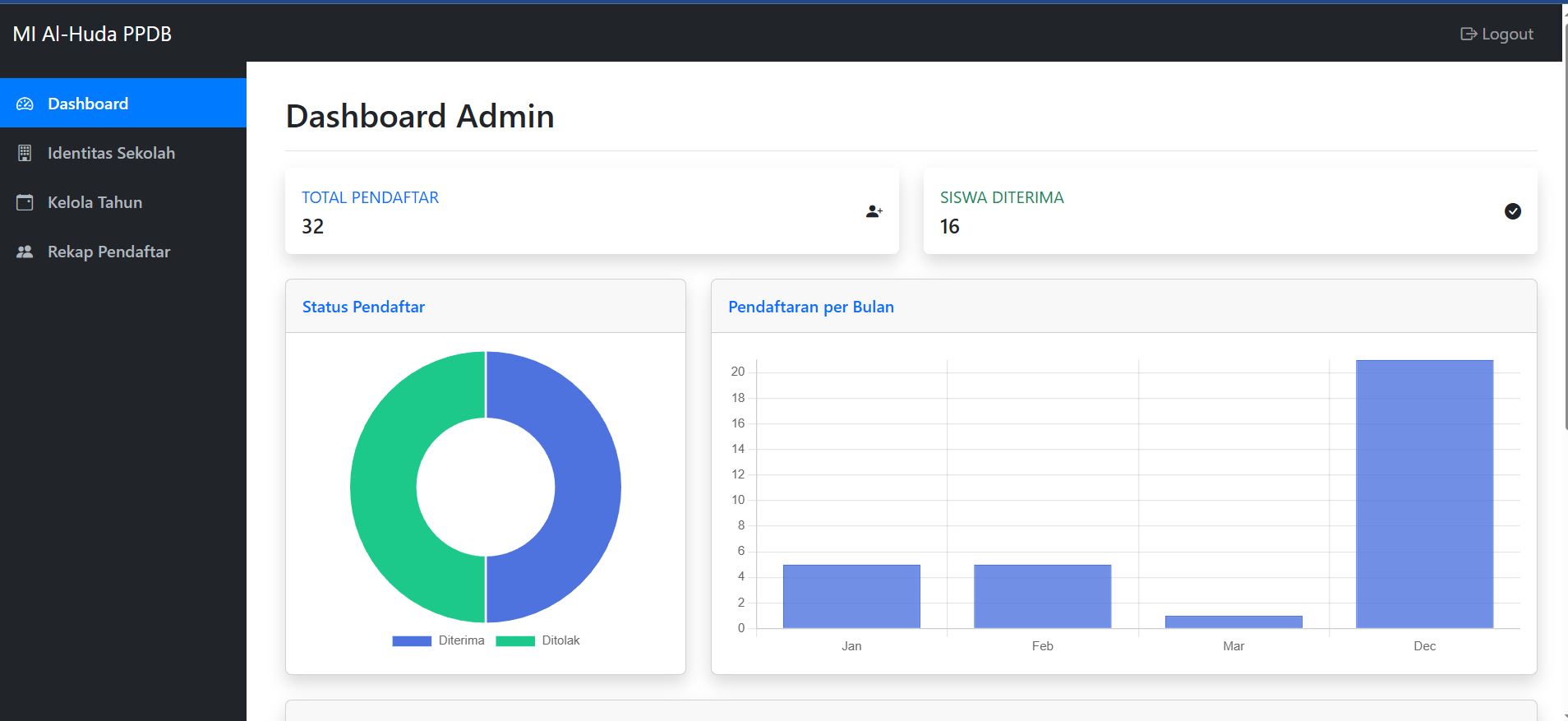Viewport: 1568px width, 721px height.
Task: Click the Identitas Sekolah building icon
Action: pos(25,153)
